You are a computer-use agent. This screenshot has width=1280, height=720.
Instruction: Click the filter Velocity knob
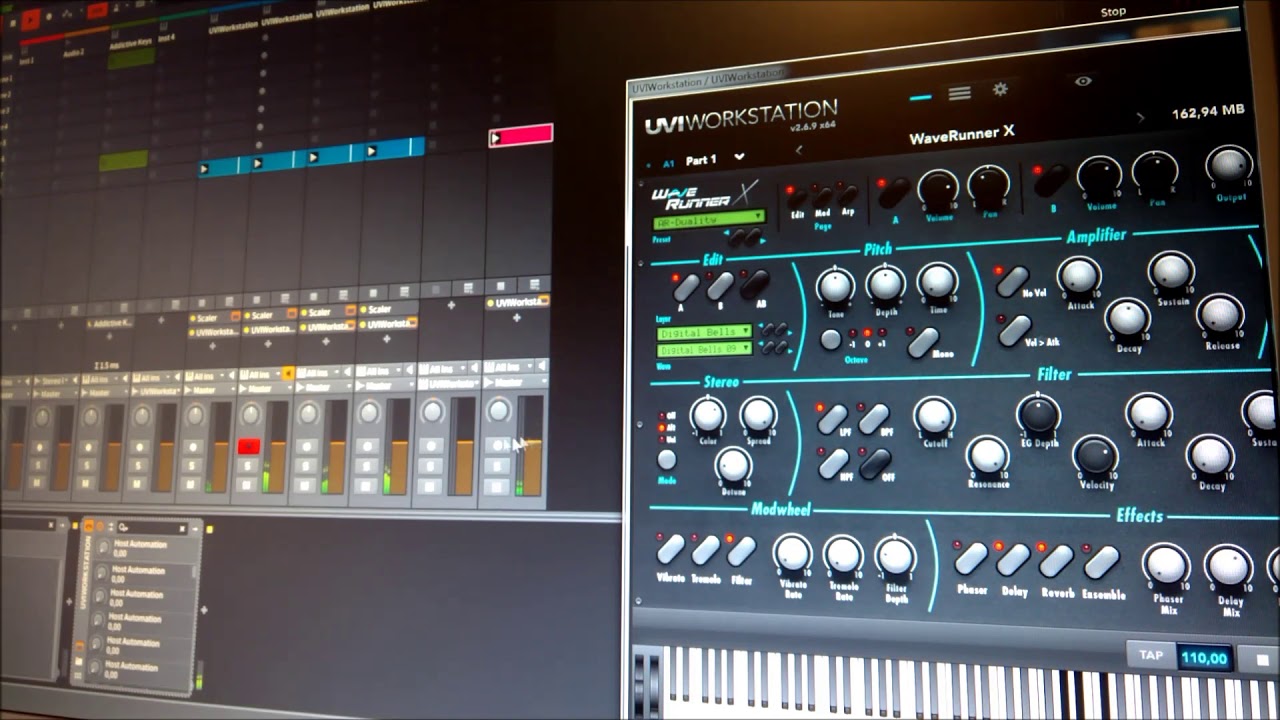(x=1096, y=455)
